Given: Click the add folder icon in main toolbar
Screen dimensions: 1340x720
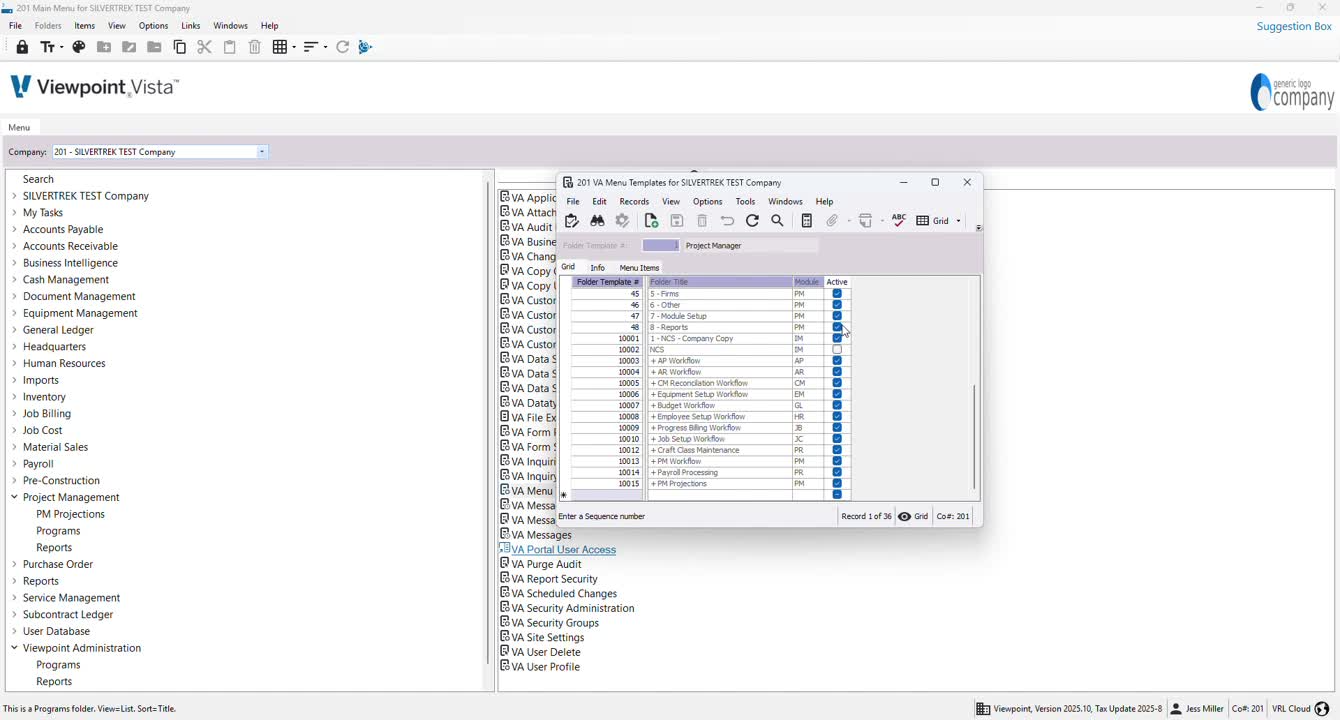Looking at the screenshot, I should coord(104,47).
